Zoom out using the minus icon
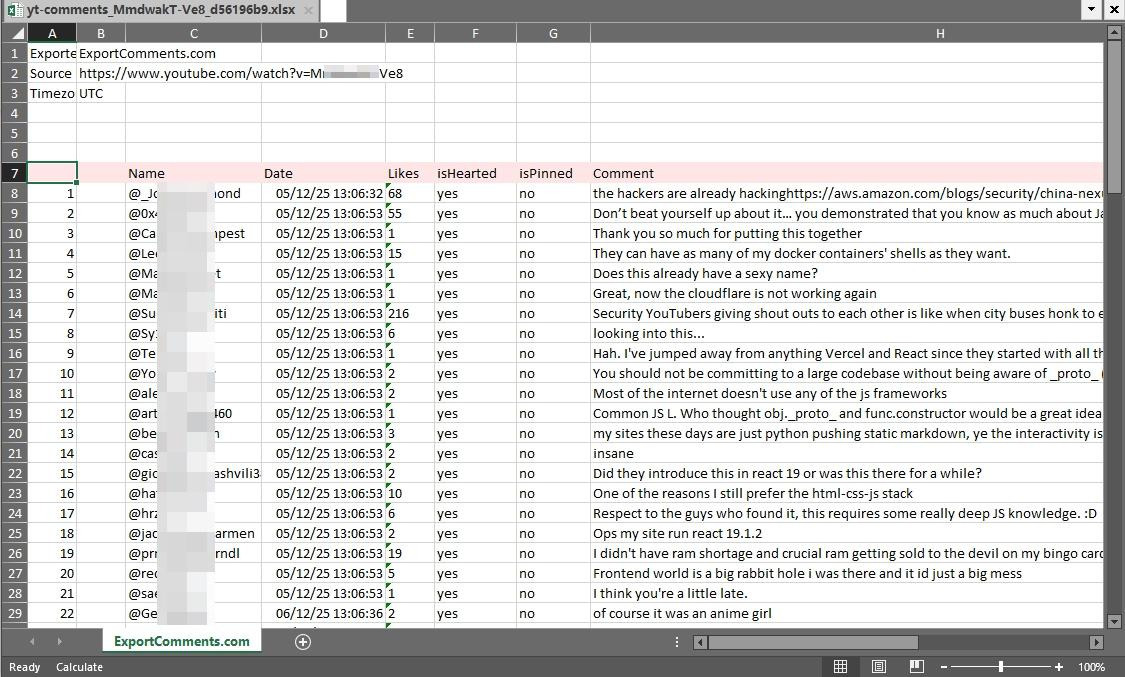 [x=943, y=666]
